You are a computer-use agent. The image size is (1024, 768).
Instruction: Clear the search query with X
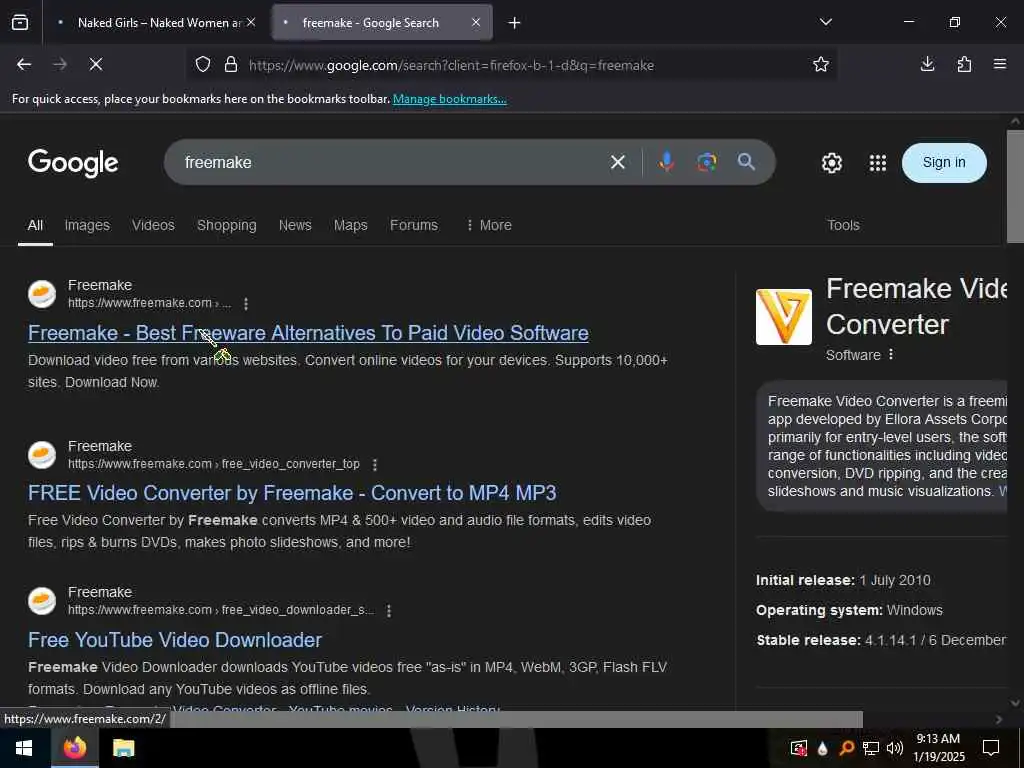[618, 162]
